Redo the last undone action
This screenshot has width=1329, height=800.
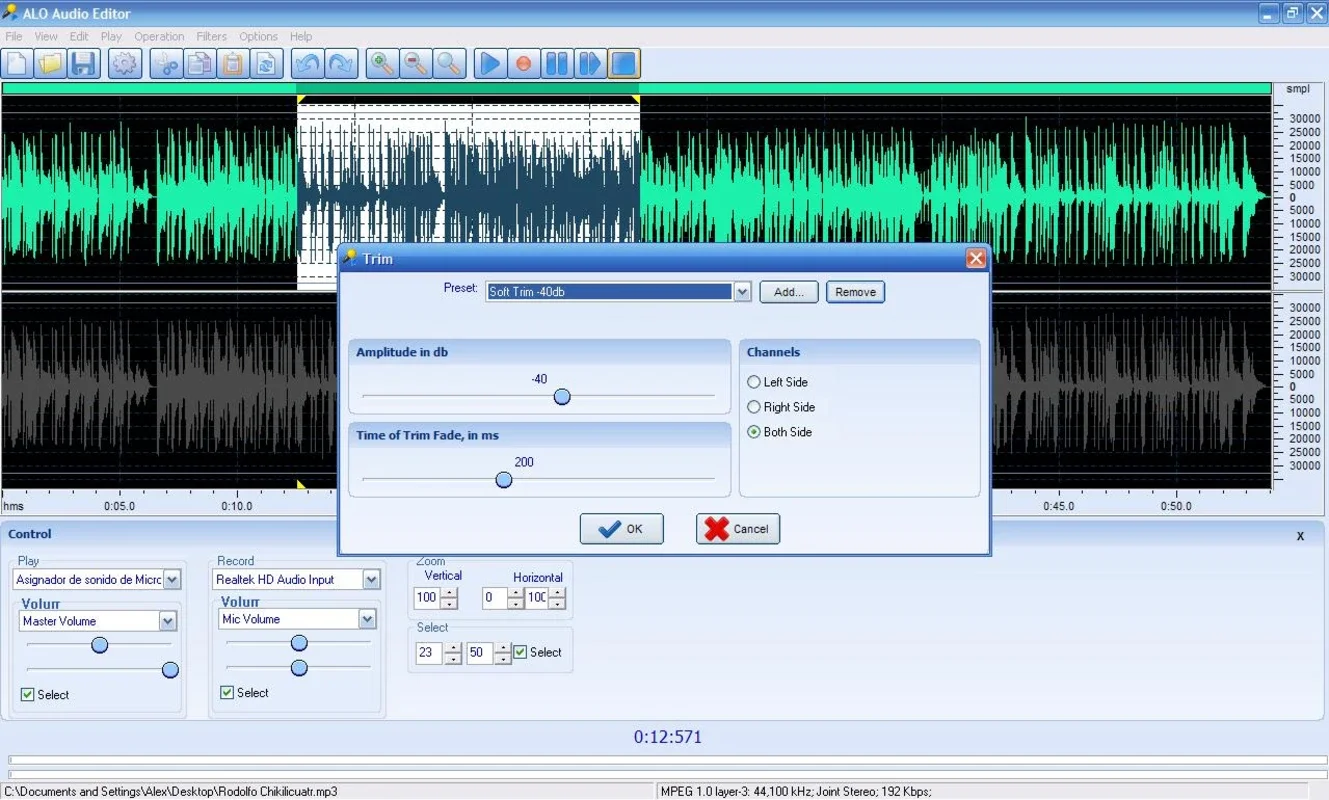(340, 64)
